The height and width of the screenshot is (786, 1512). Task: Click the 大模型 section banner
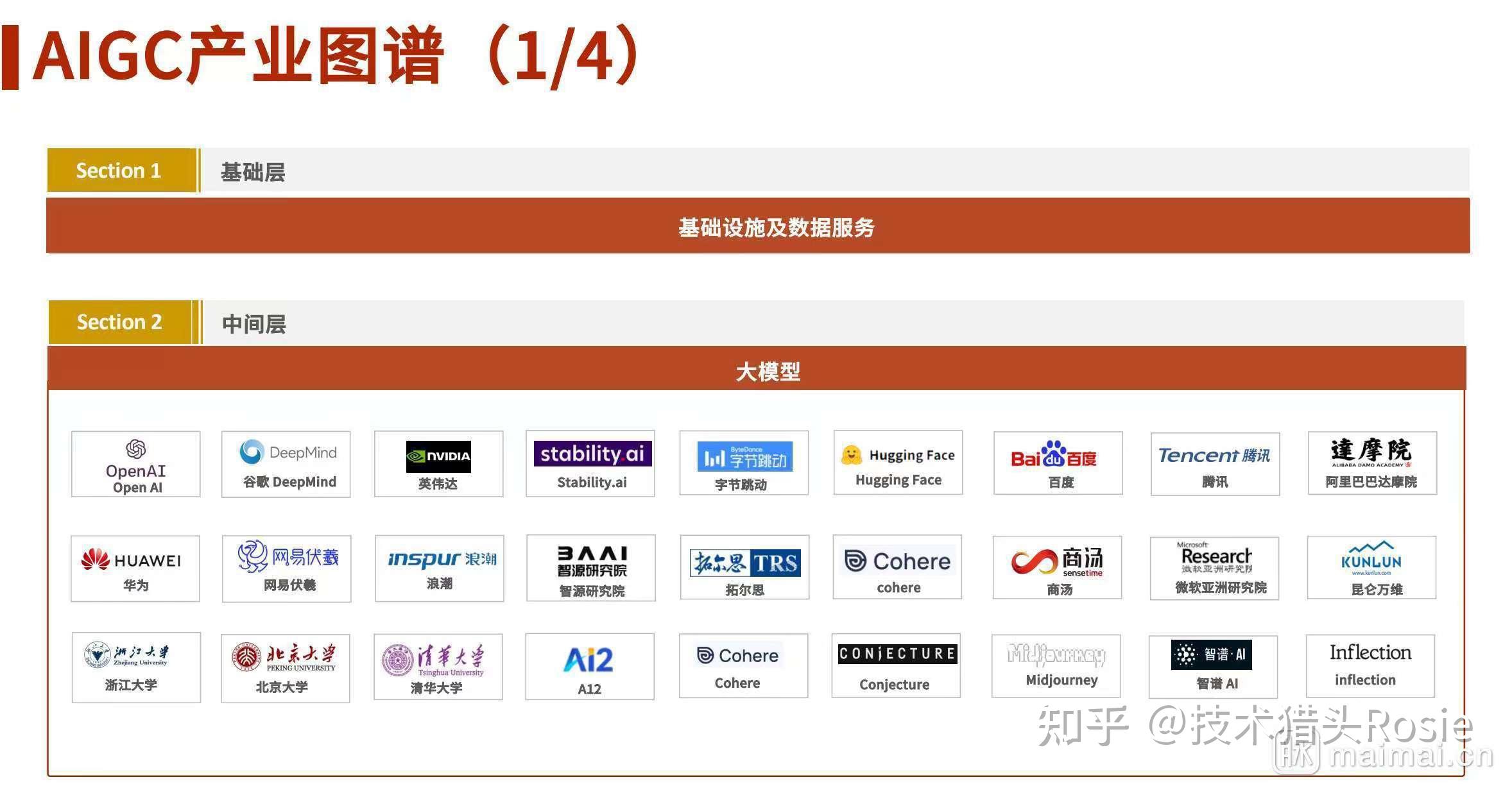[768, 371]
